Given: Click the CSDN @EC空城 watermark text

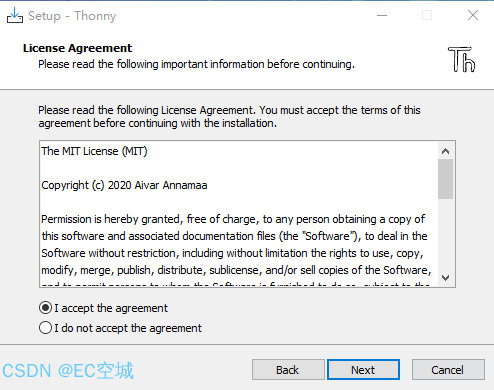Looking at the screenshot, I should coord(68,371).
